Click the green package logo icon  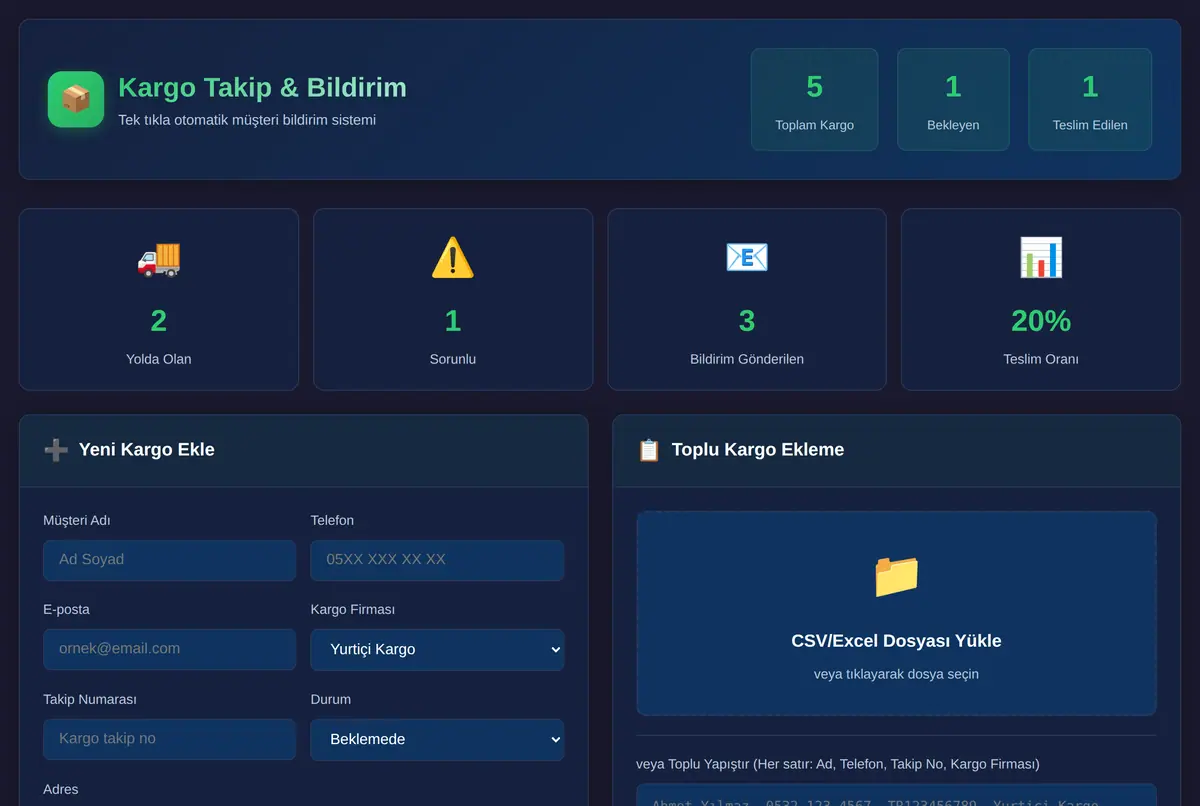coord(76,99)
